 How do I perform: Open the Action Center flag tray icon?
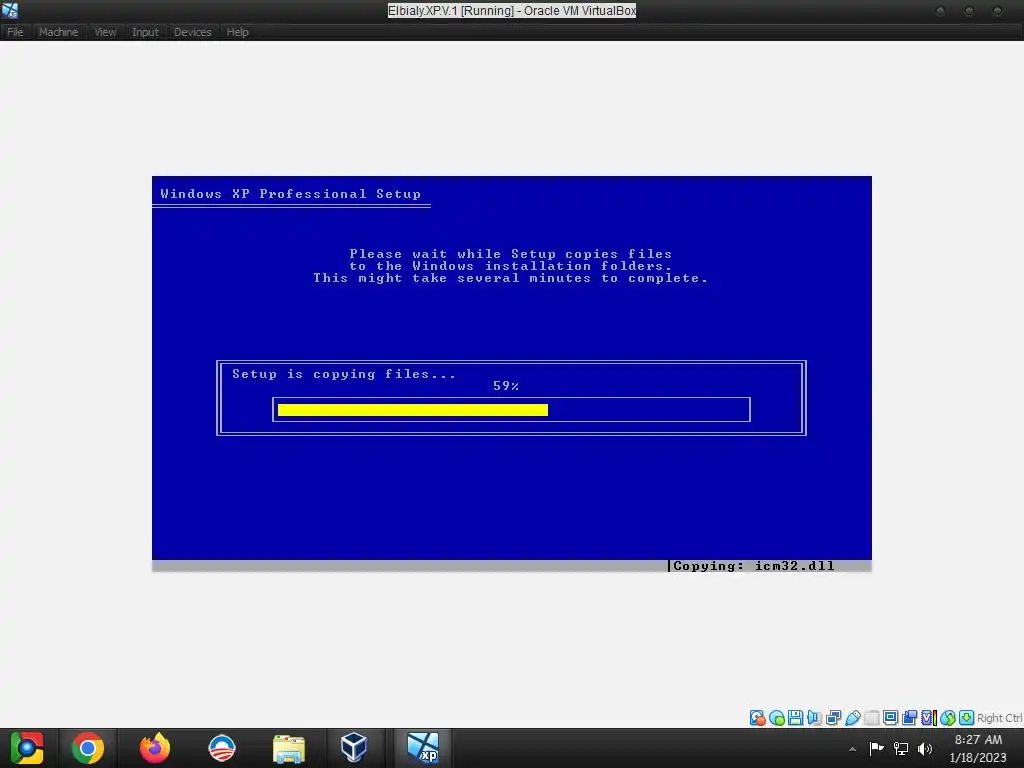(876, 748)
